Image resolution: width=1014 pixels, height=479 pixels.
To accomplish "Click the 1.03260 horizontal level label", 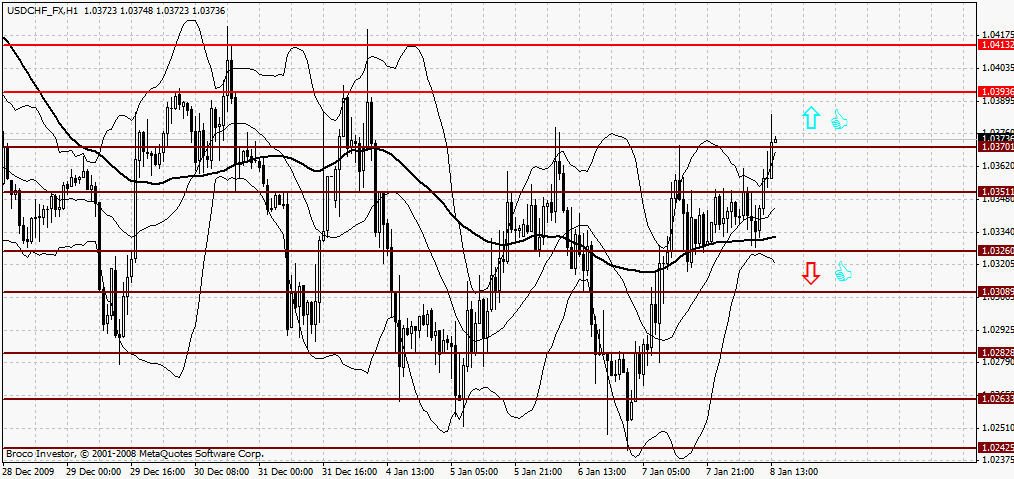I will (x=997, y=251).
